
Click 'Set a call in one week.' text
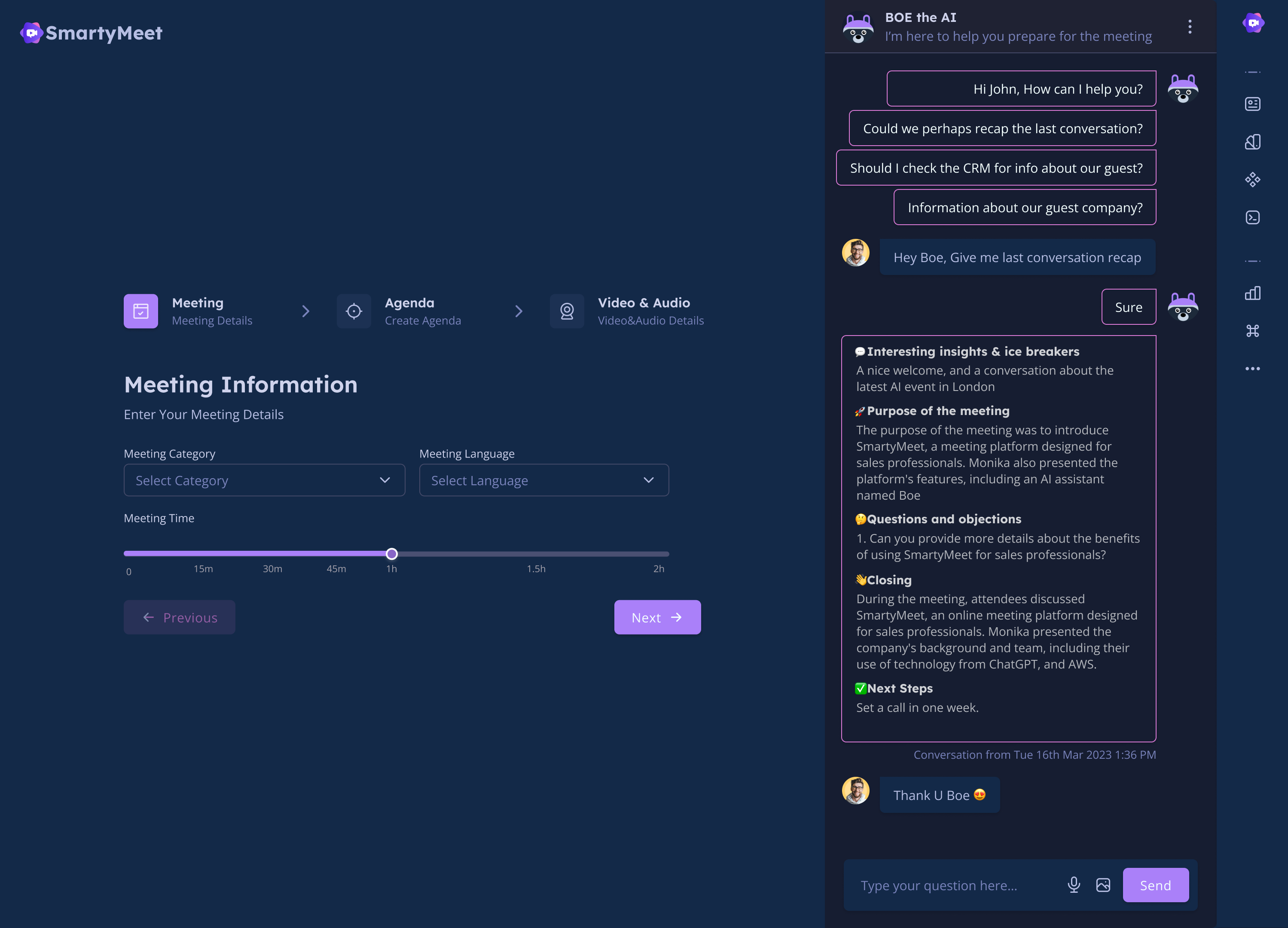click(x=917, y=708)
